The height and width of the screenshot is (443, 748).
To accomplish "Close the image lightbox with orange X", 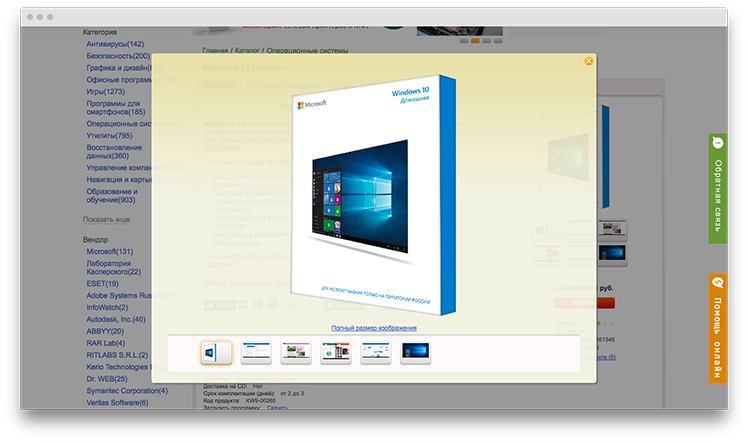I will [589, 61].
